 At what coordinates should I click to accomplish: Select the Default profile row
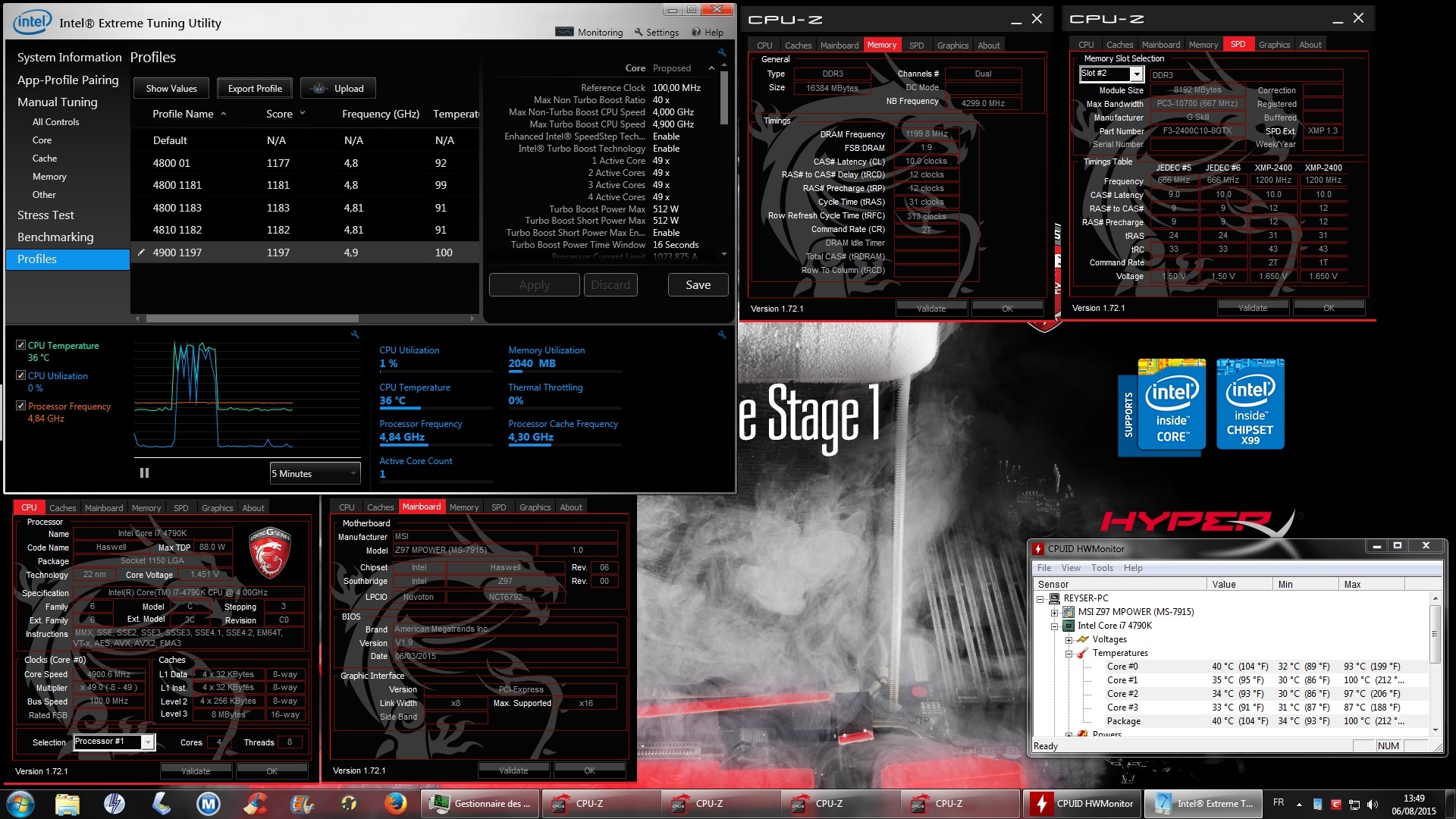pyautogui.click(x=305, y=140)
